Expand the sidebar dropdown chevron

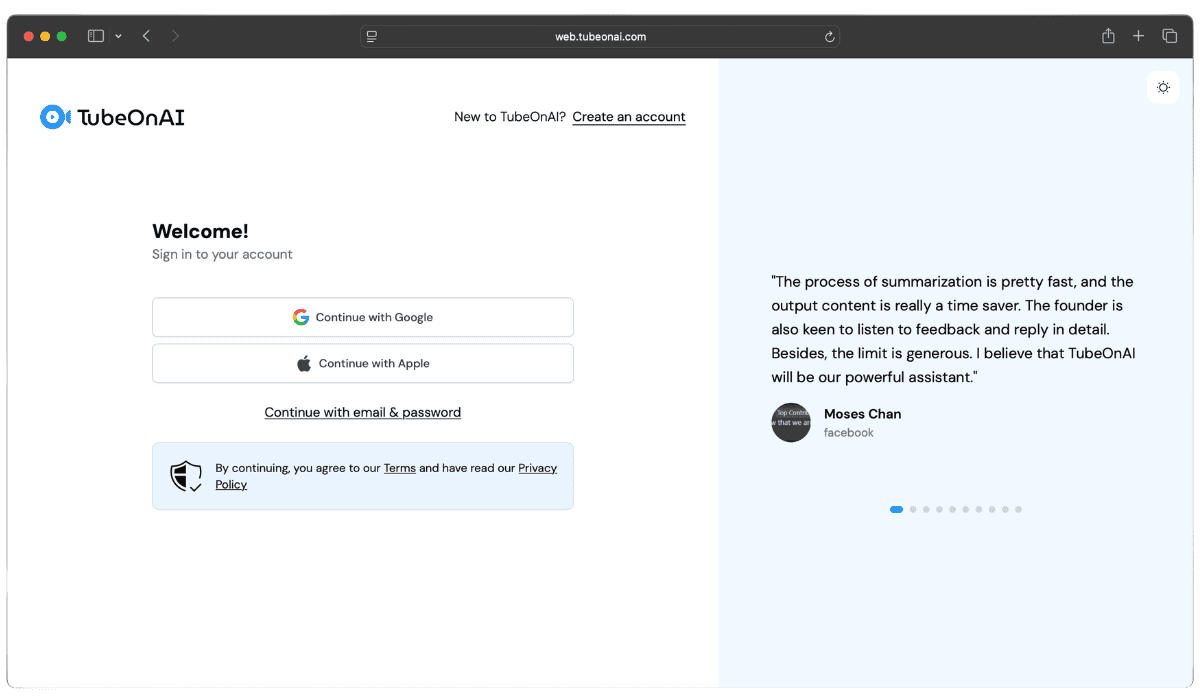[x=118, y=36]
